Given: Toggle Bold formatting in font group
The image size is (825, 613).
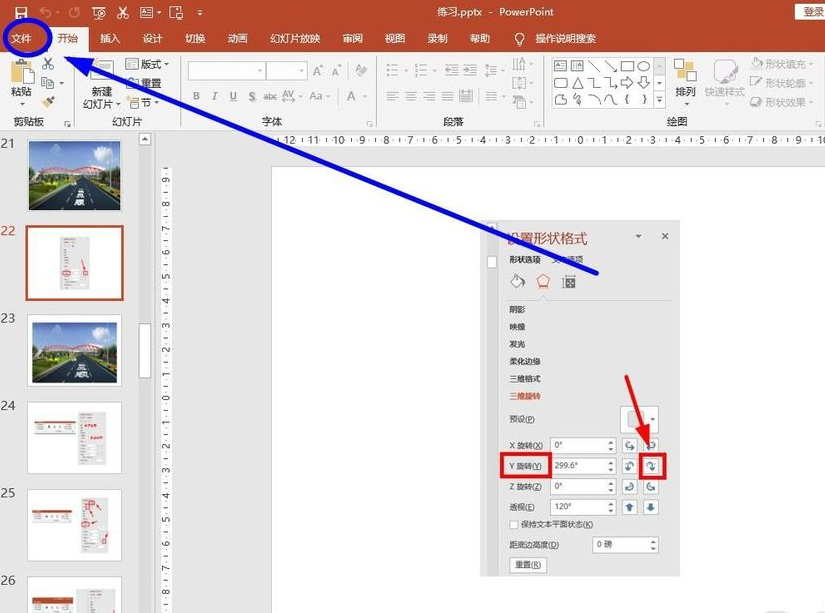Looking at the screenshot, I should (196, 97).
